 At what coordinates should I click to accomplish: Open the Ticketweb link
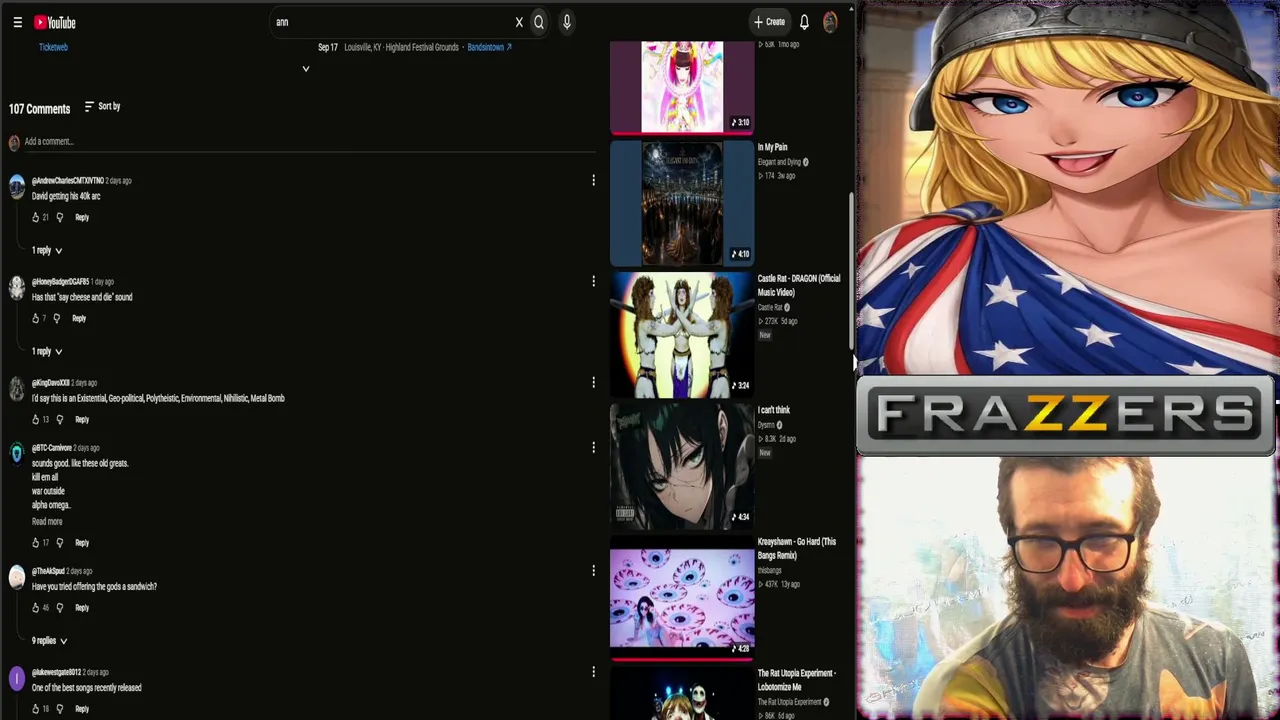point(53,47)
